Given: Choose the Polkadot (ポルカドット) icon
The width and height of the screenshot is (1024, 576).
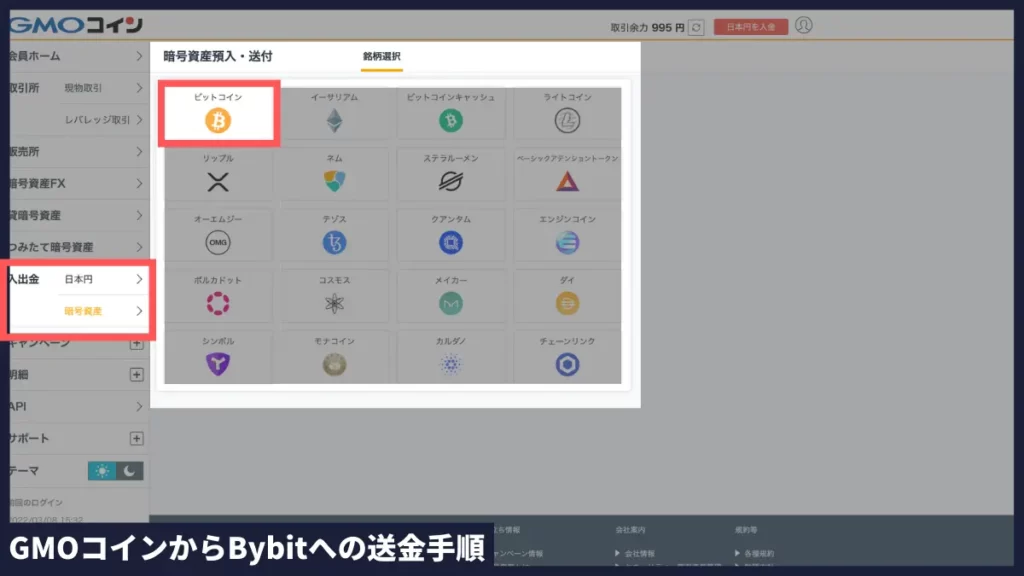Looking at the screenshot, I should (x=218, y=304).
